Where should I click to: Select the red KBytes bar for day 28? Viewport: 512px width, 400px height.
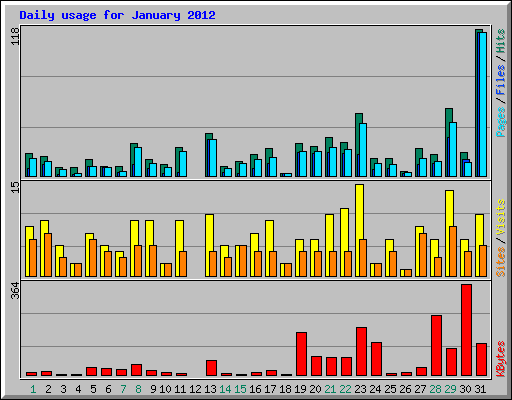pos(436,346)
